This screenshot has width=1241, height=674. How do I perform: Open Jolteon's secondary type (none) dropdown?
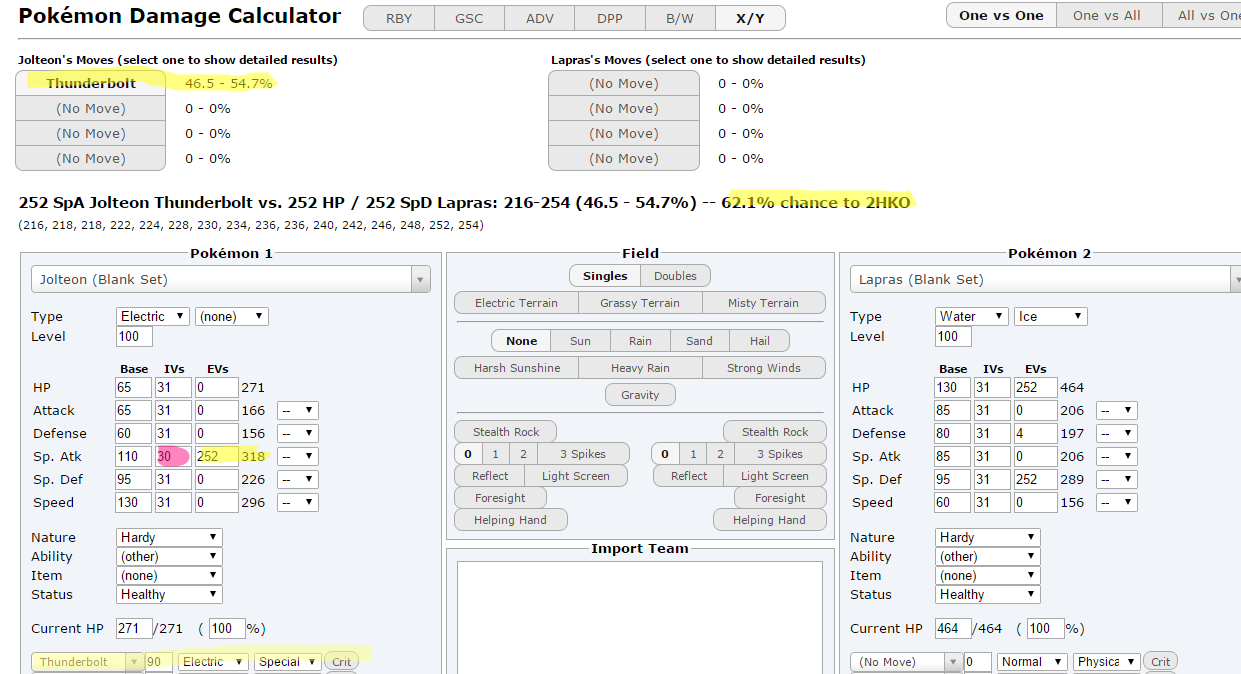coord(232,316)
